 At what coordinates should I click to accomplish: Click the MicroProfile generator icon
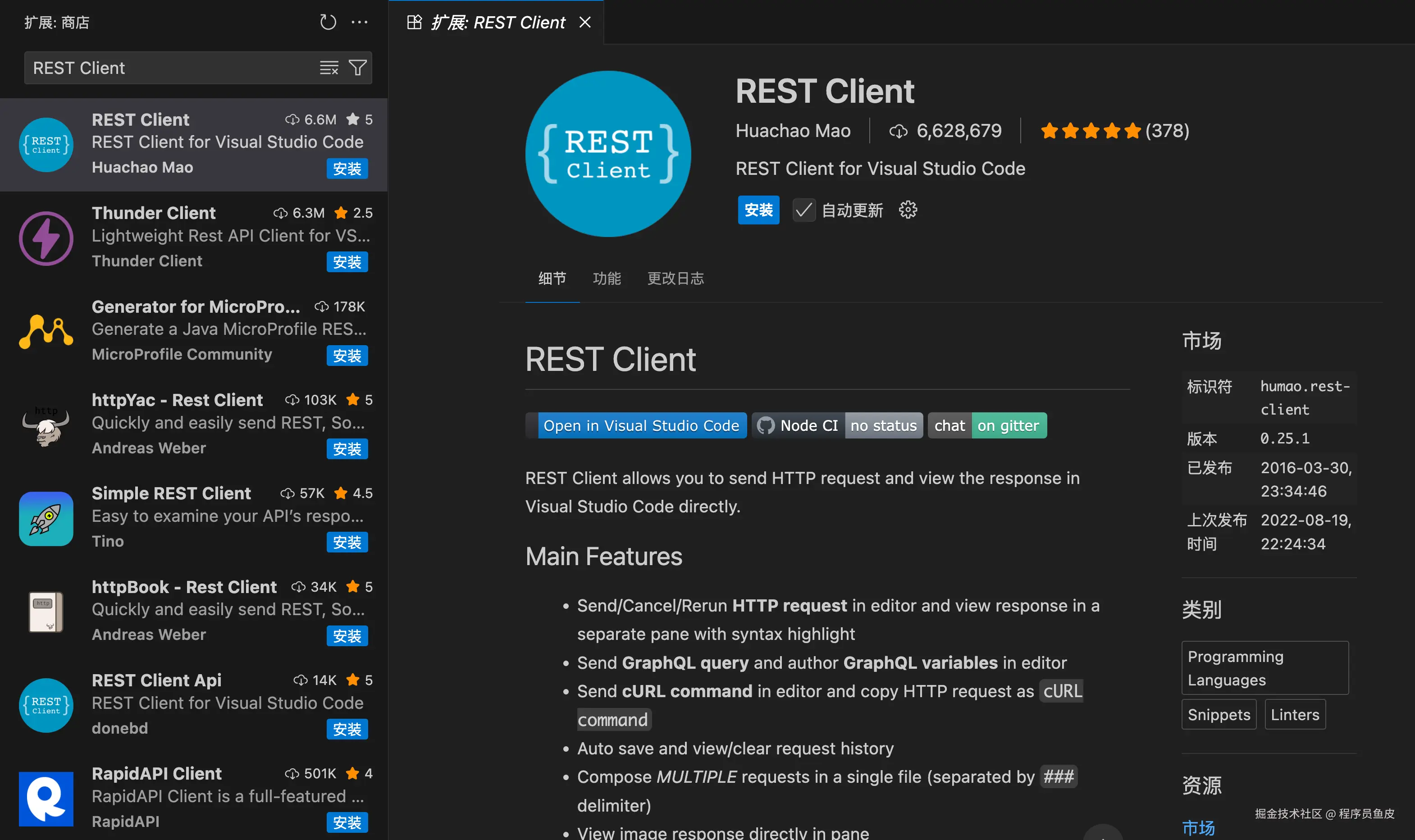pyautogui.click(x=46, y=332)
